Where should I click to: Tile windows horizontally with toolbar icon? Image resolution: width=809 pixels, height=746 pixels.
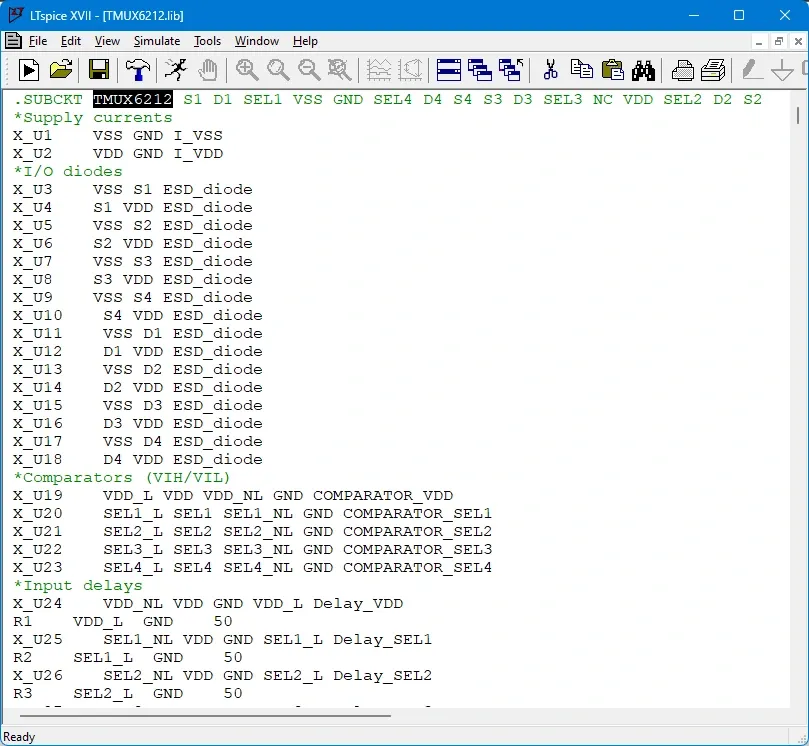[448, 70]
